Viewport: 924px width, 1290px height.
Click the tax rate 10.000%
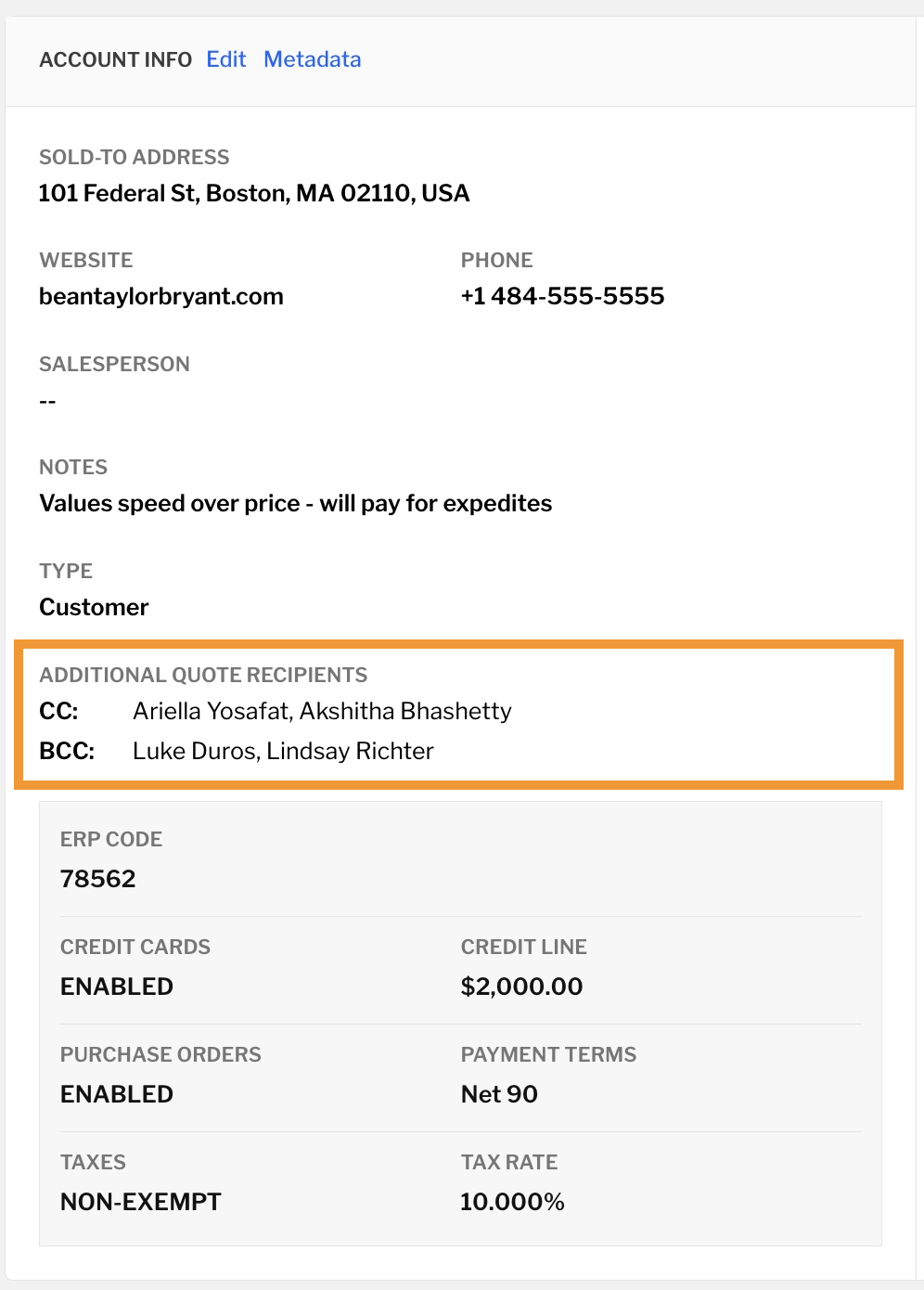click(512, 1202)
